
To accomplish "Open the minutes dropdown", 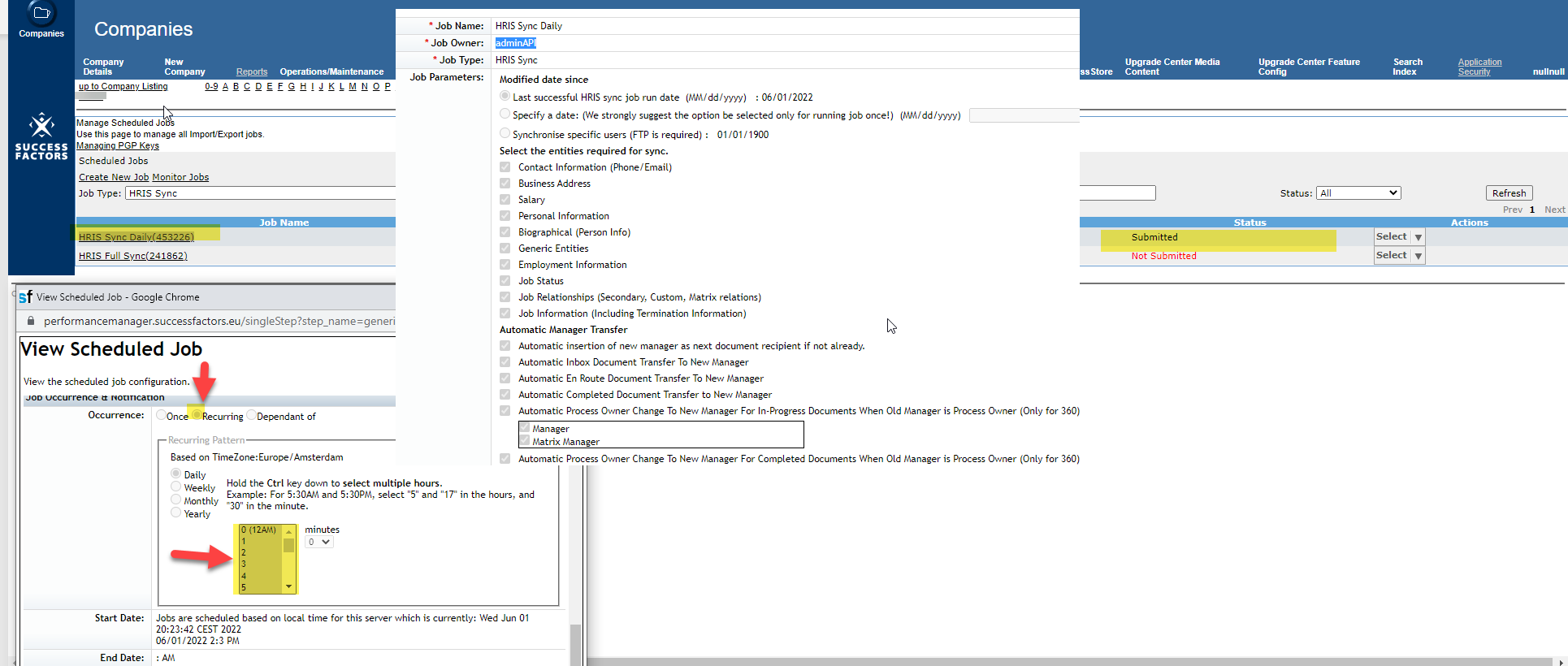I will click(x=319, y=542).
